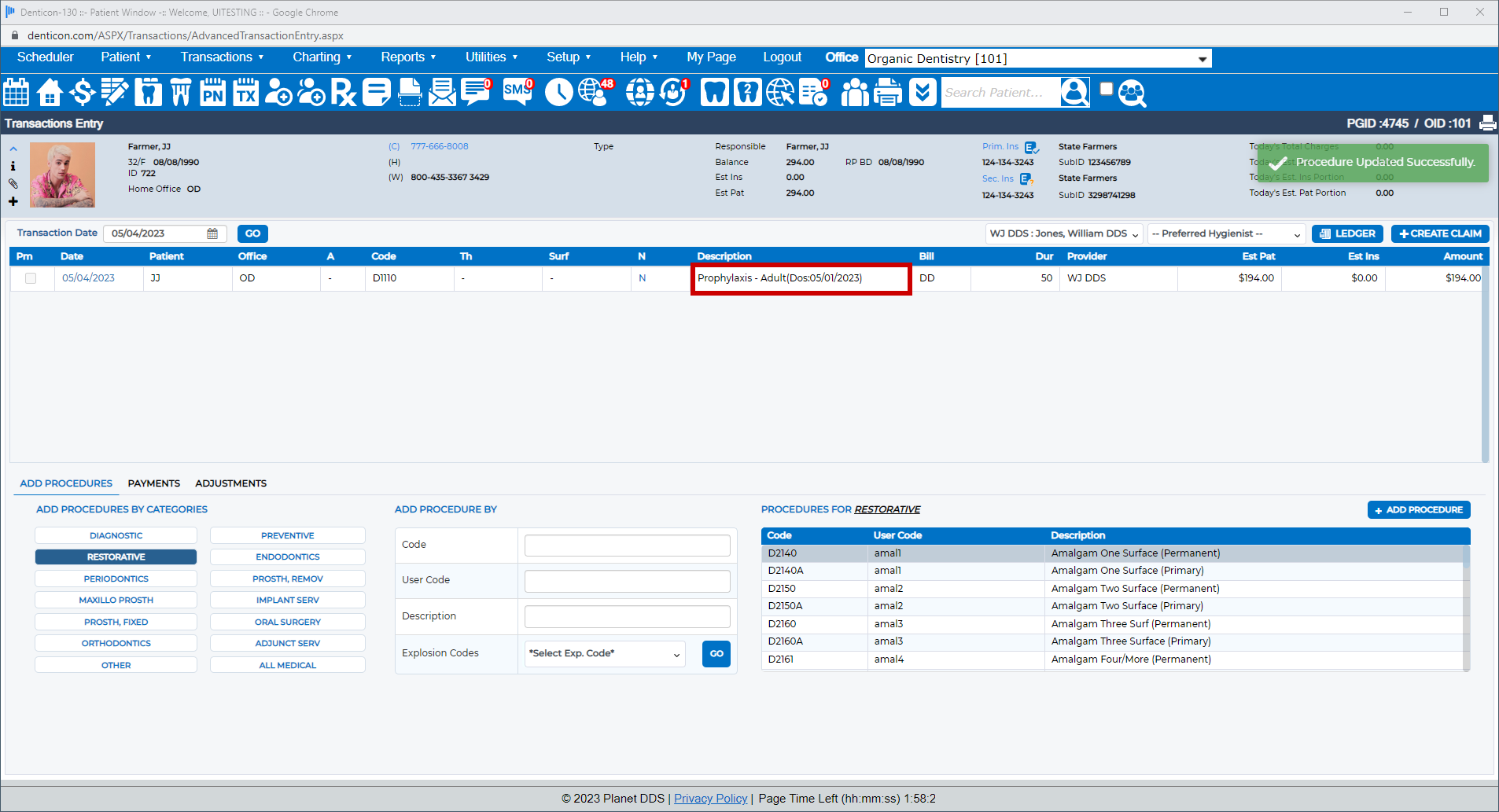
Task: Click the CREATE CLAIM button
Action: tap(1439, 234)
